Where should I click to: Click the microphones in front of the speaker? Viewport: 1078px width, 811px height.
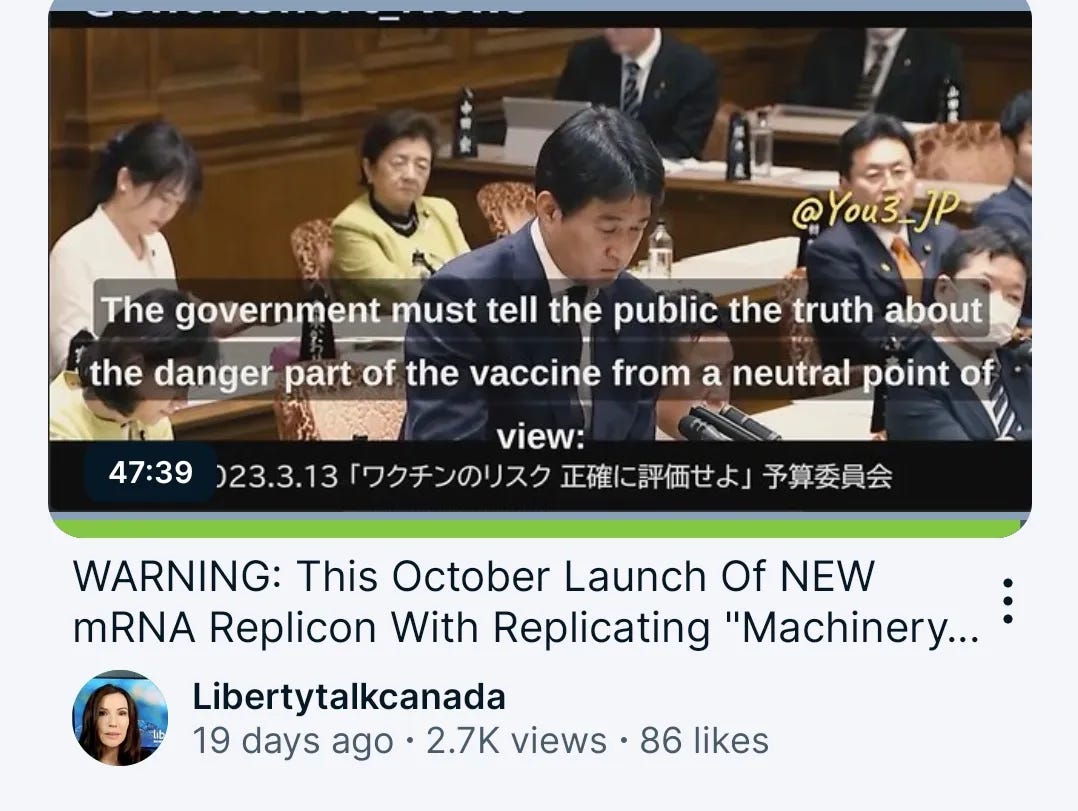point(729,423)
